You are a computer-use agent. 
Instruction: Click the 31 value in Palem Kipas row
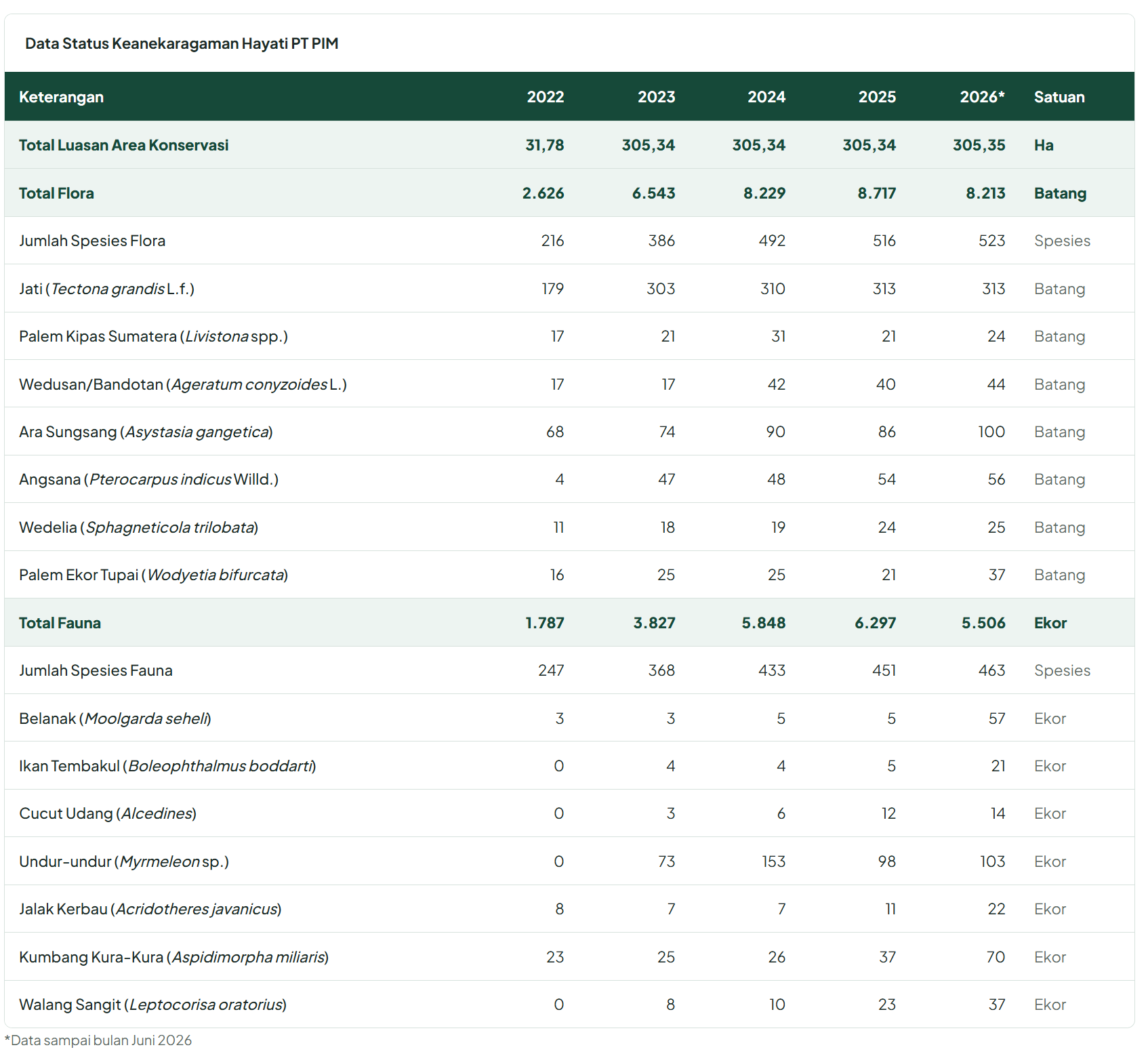pos(778,336)
